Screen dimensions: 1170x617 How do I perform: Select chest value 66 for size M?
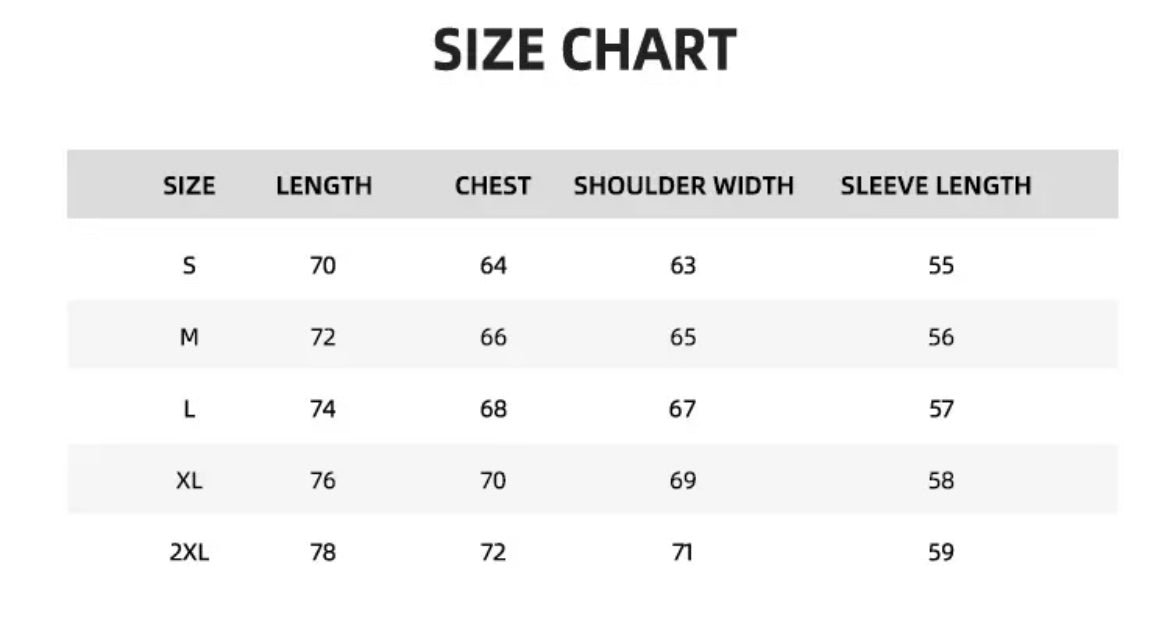[493, 338]
